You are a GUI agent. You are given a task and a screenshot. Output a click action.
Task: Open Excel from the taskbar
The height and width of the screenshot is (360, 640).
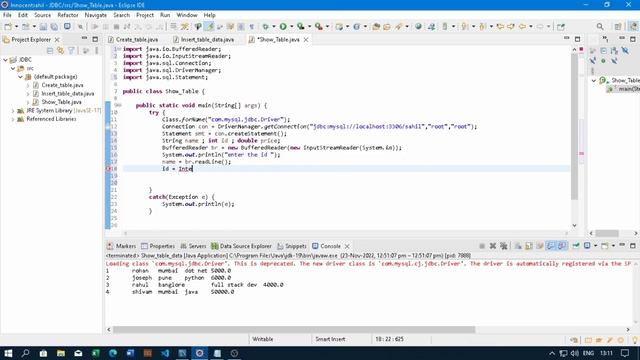click(x=96, y=353)
